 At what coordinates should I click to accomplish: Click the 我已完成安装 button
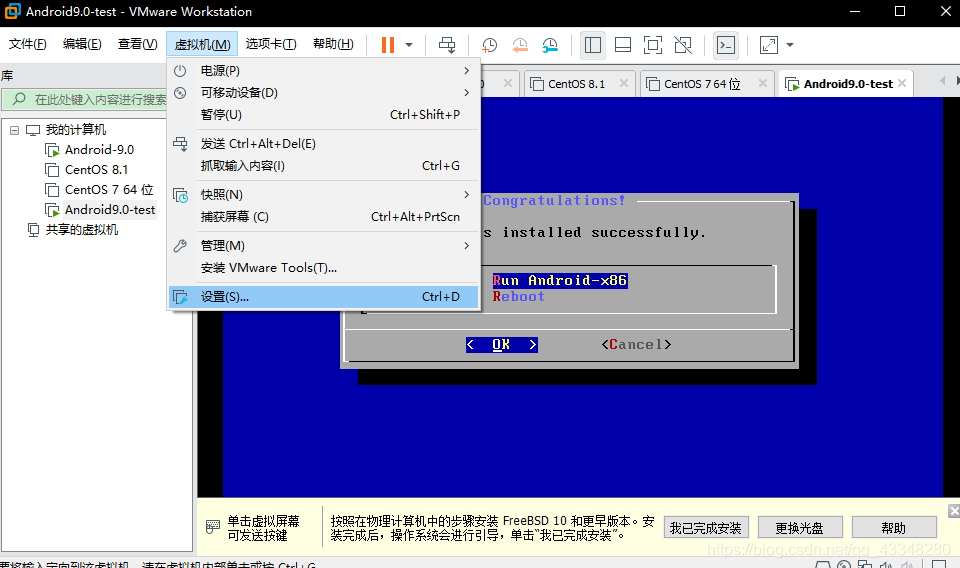706,528
